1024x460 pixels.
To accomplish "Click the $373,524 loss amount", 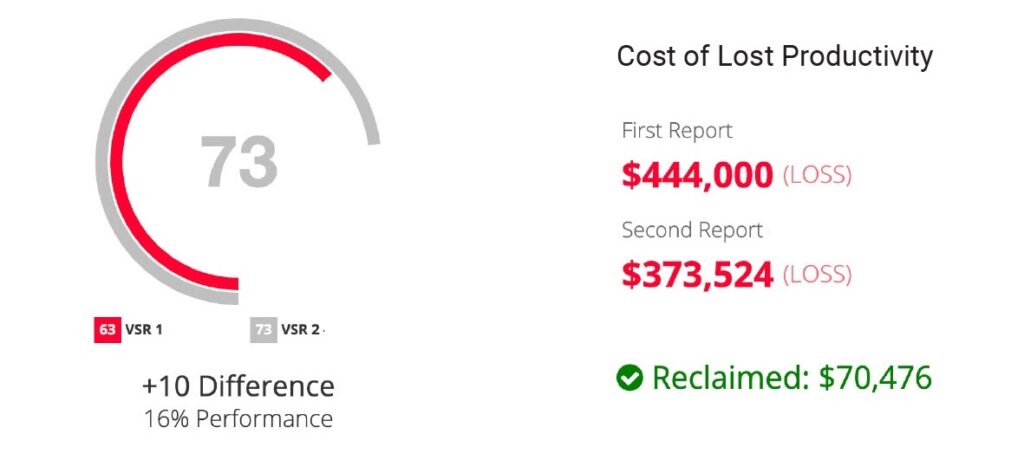I will (x=697, y=274).
